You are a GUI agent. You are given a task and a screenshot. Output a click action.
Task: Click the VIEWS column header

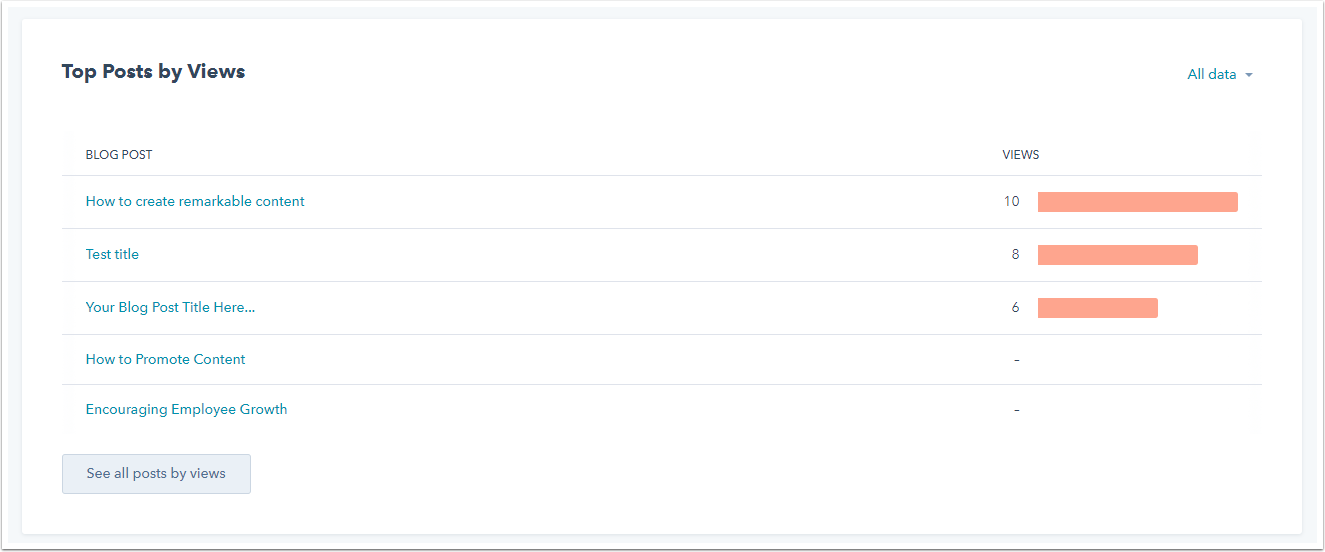[1021, 155]
